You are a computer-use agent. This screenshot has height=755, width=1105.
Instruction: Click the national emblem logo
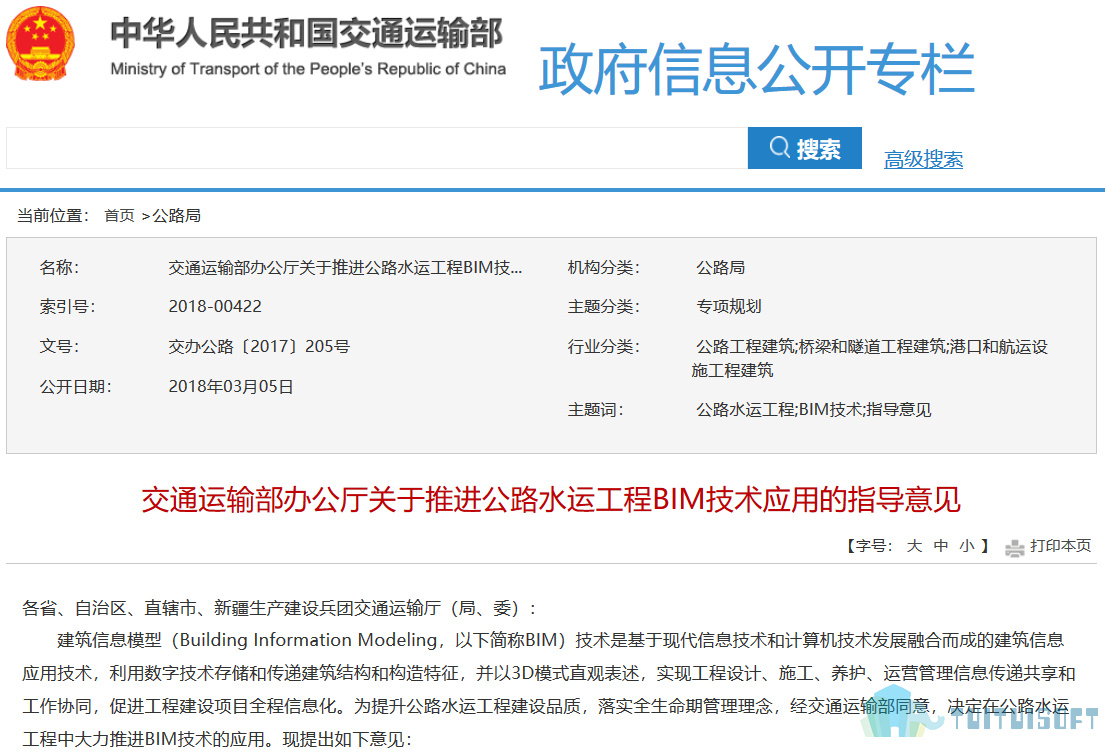40,44
